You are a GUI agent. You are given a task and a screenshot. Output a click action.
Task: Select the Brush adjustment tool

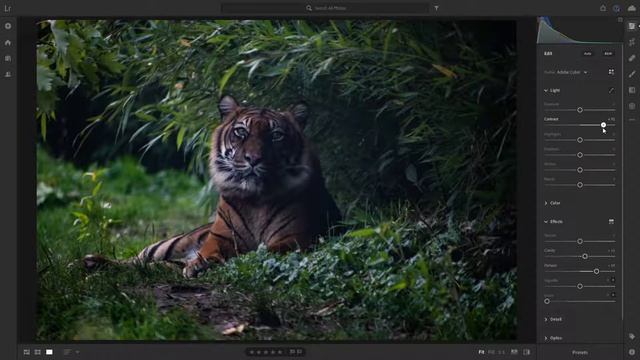click(x=632, y=74)
